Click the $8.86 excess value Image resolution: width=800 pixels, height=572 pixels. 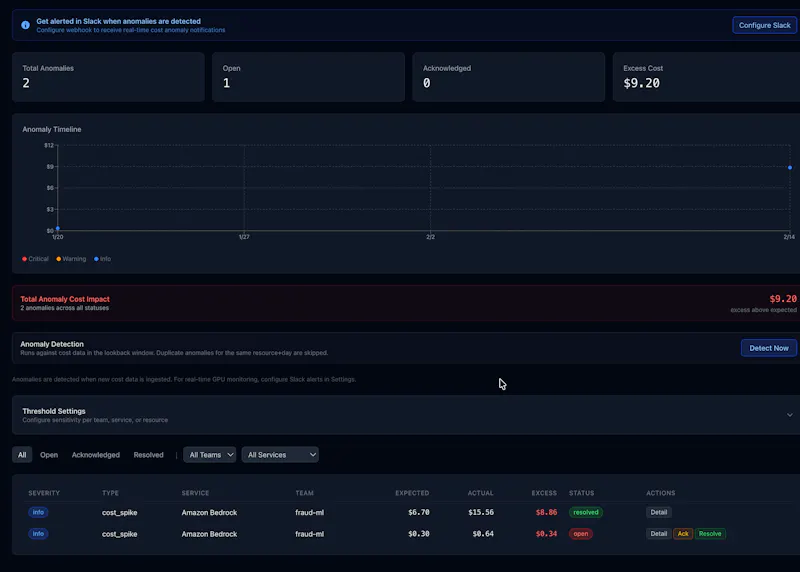pyautogui.click(x=546, y=512)
